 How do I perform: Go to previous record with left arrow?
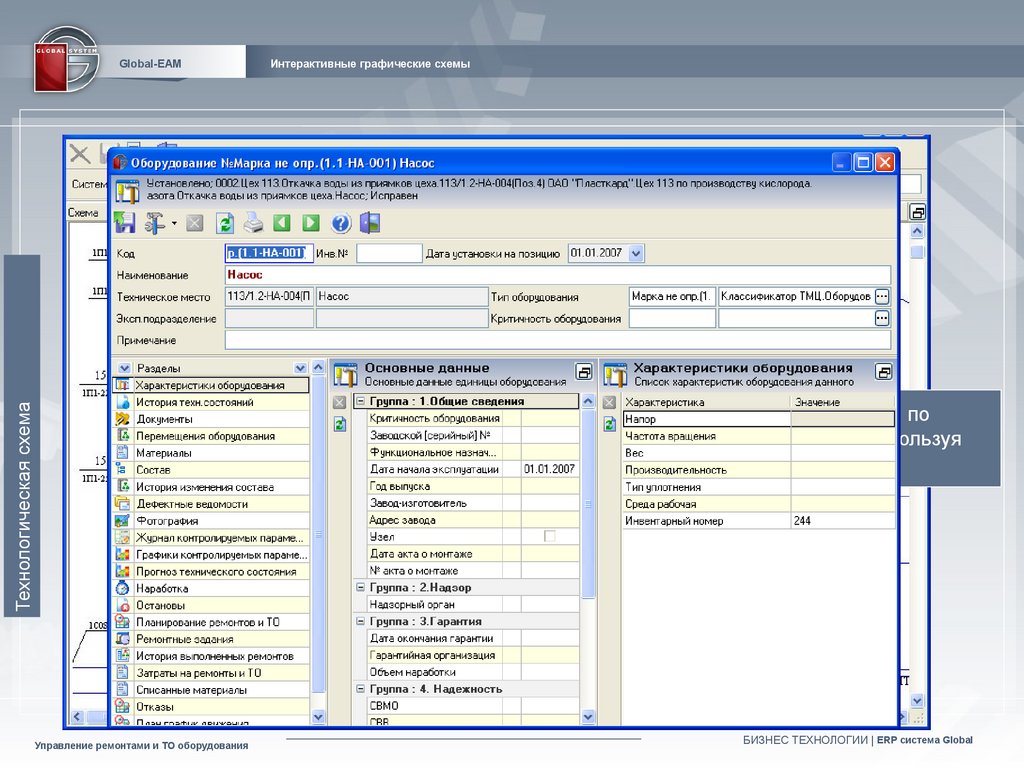point(282,223)
